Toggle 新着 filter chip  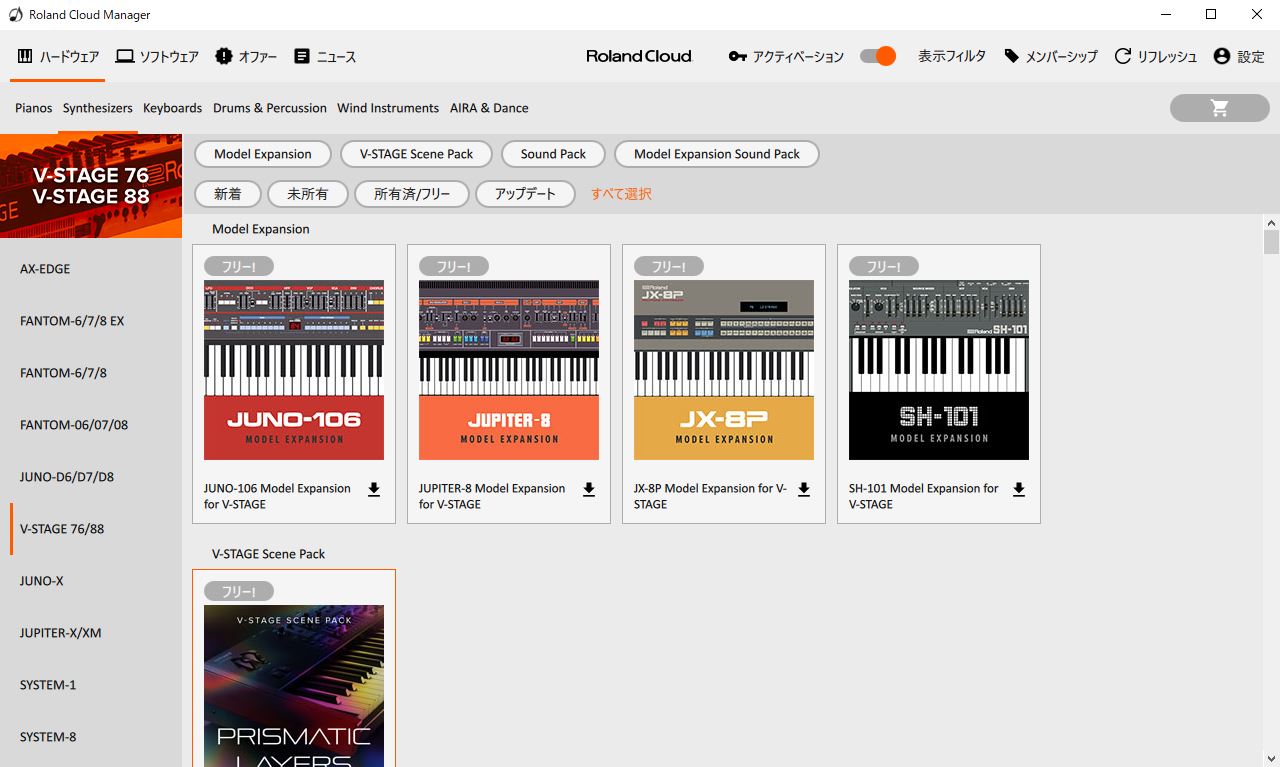coord(228,194)
